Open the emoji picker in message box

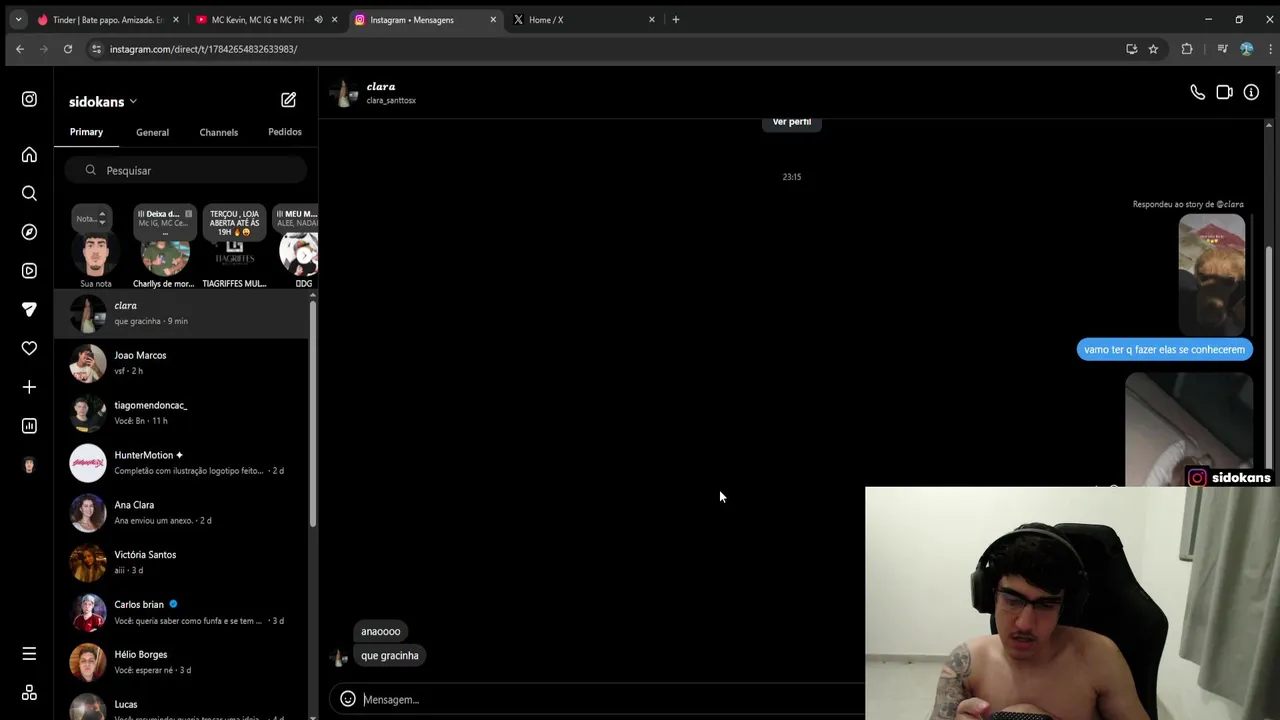point(348,699)
